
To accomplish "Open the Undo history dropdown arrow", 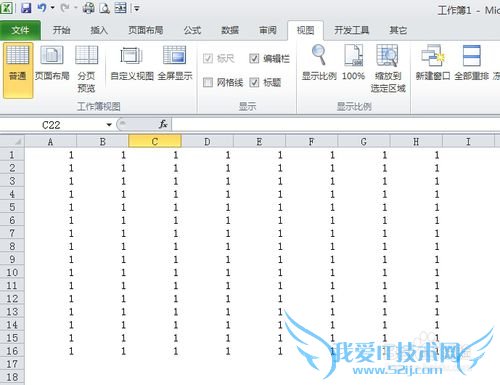I will coord(53,8).
